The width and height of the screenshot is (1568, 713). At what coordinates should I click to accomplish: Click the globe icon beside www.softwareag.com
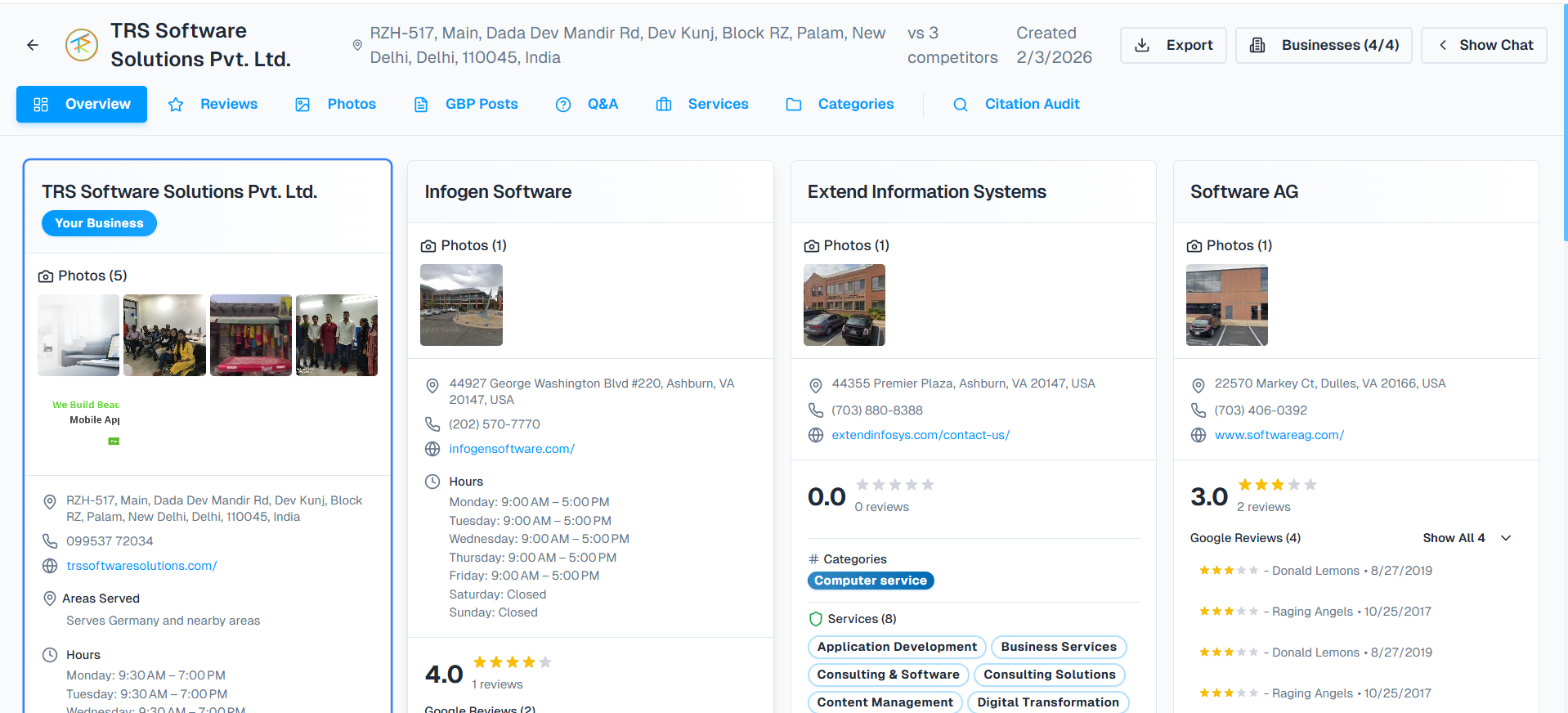[1198, 435]
